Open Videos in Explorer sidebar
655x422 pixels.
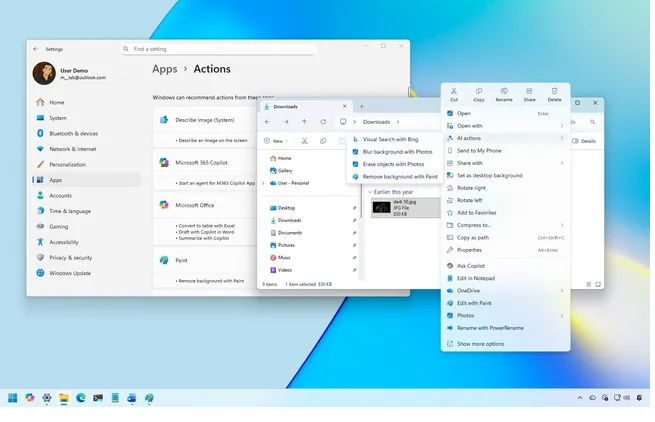(x=281, y=270)
